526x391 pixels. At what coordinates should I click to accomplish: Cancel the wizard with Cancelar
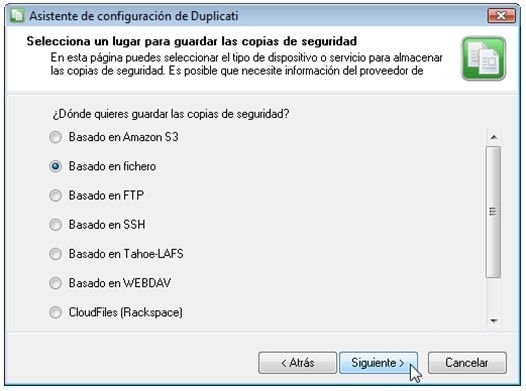pos(467,362)
